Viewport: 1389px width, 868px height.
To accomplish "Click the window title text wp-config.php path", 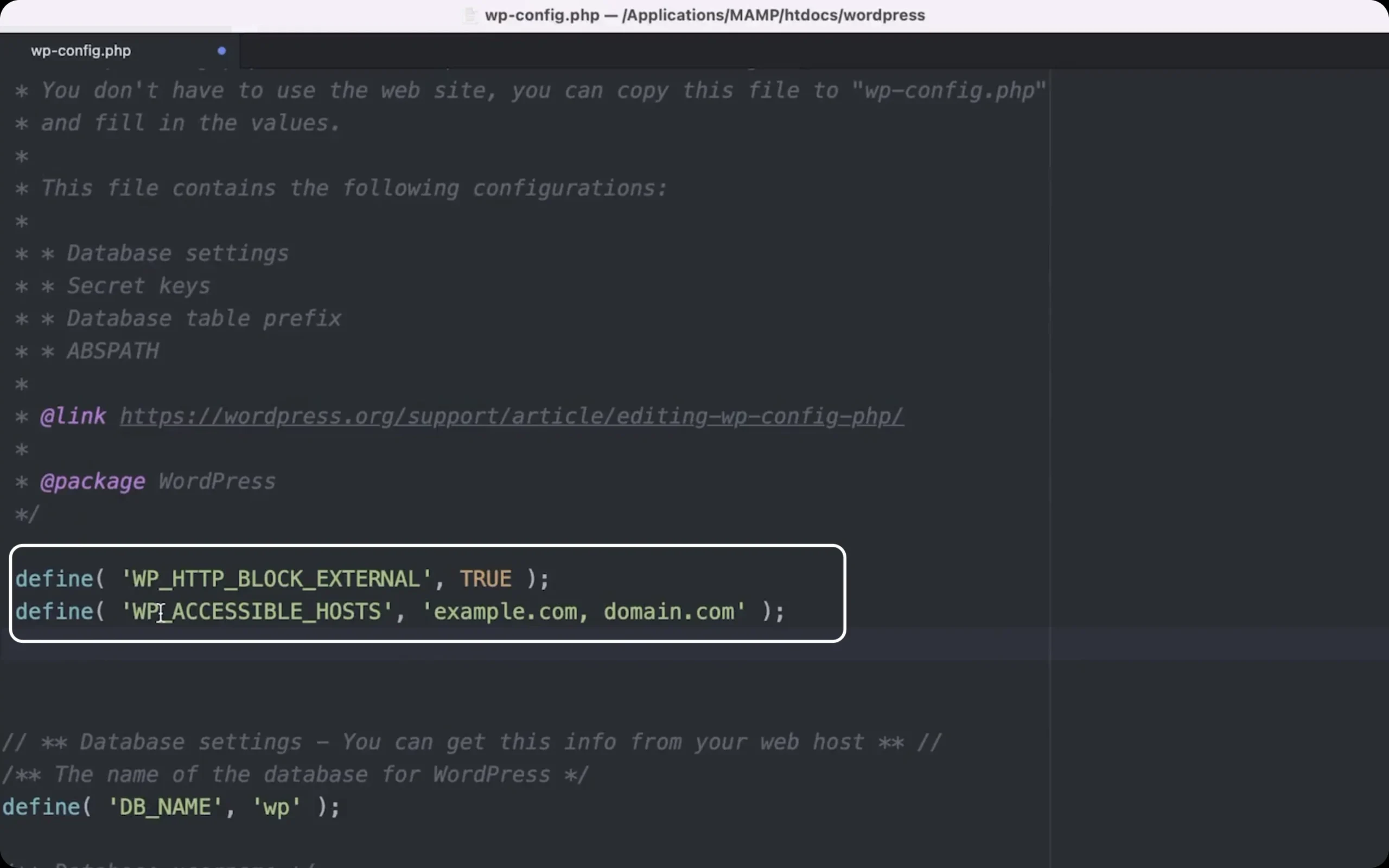I will tap(705, 15).
